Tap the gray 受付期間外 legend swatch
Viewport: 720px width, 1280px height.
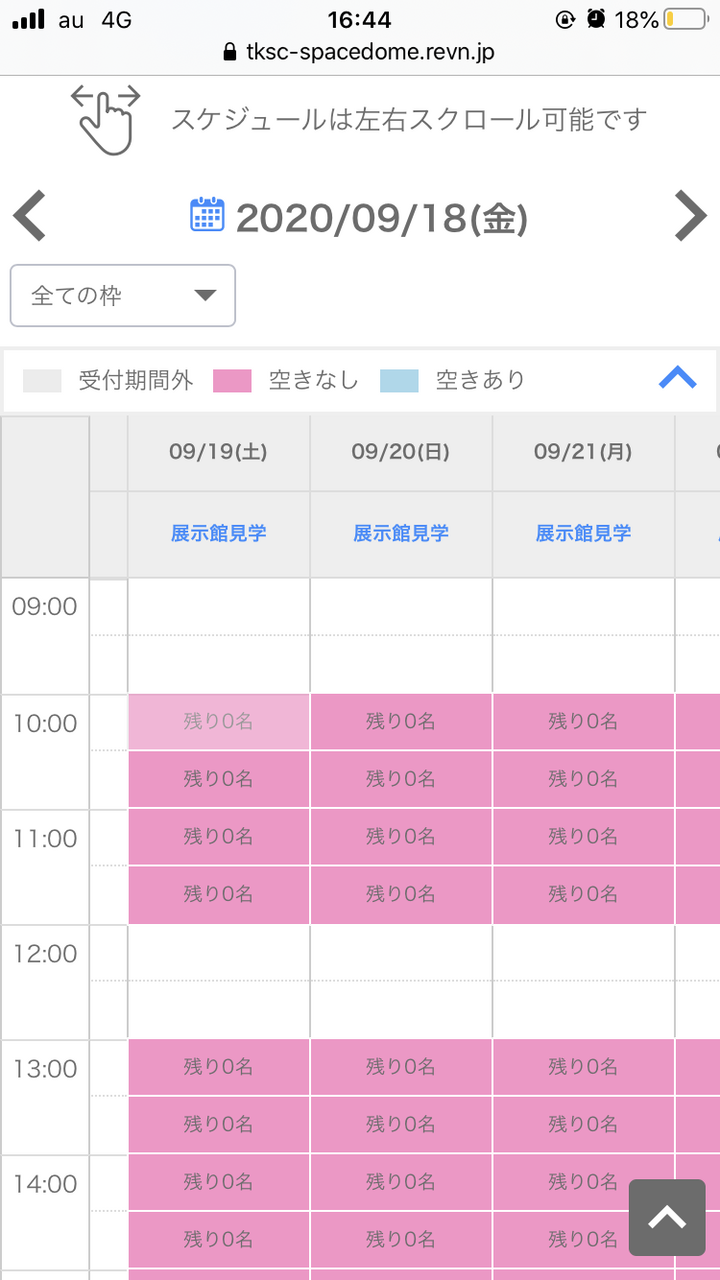click(42, 381)
